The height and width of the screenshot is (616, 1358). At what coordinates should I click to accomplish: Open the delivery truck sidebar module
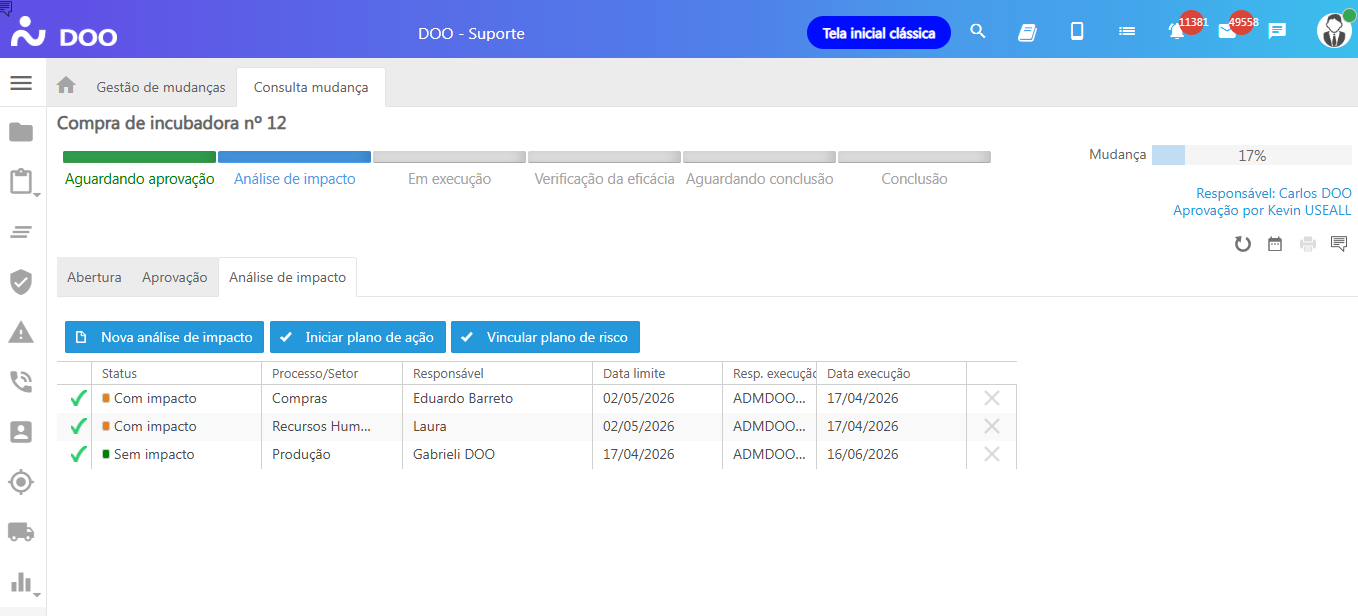pos(21,532)
